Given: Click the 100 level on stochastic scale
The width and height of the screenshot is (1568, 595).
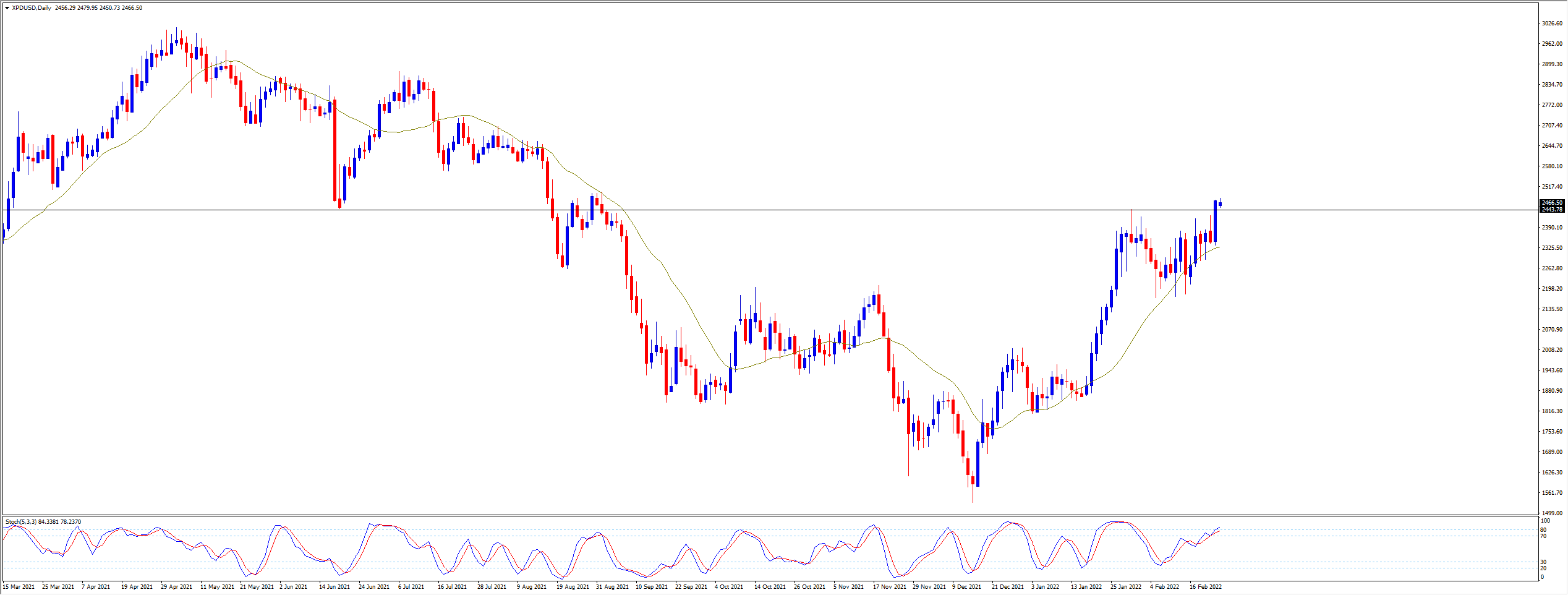Looking at the screenshot, I should pyautogui.click(x=1545, y=521).
